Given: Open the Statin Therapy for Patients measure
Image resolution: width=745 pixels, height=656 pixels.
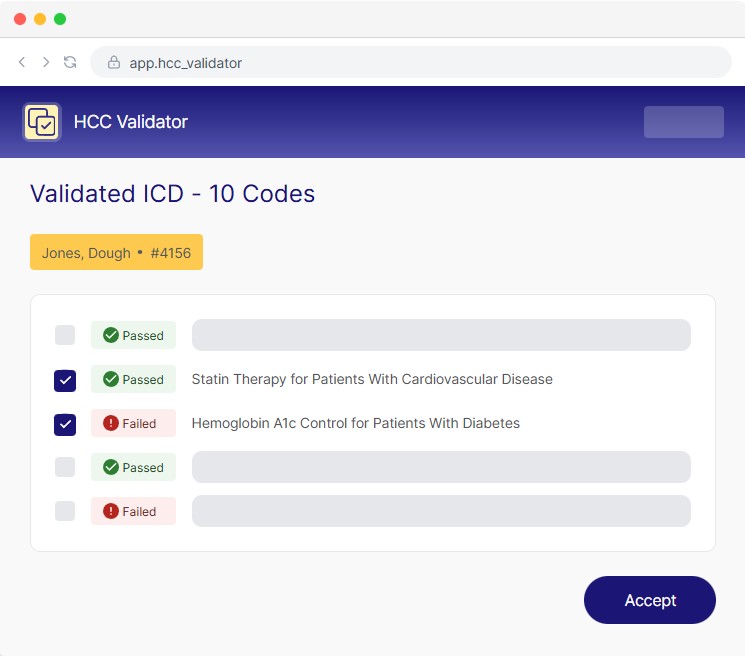Looking at the screenshot, I should tap(372, 380).
